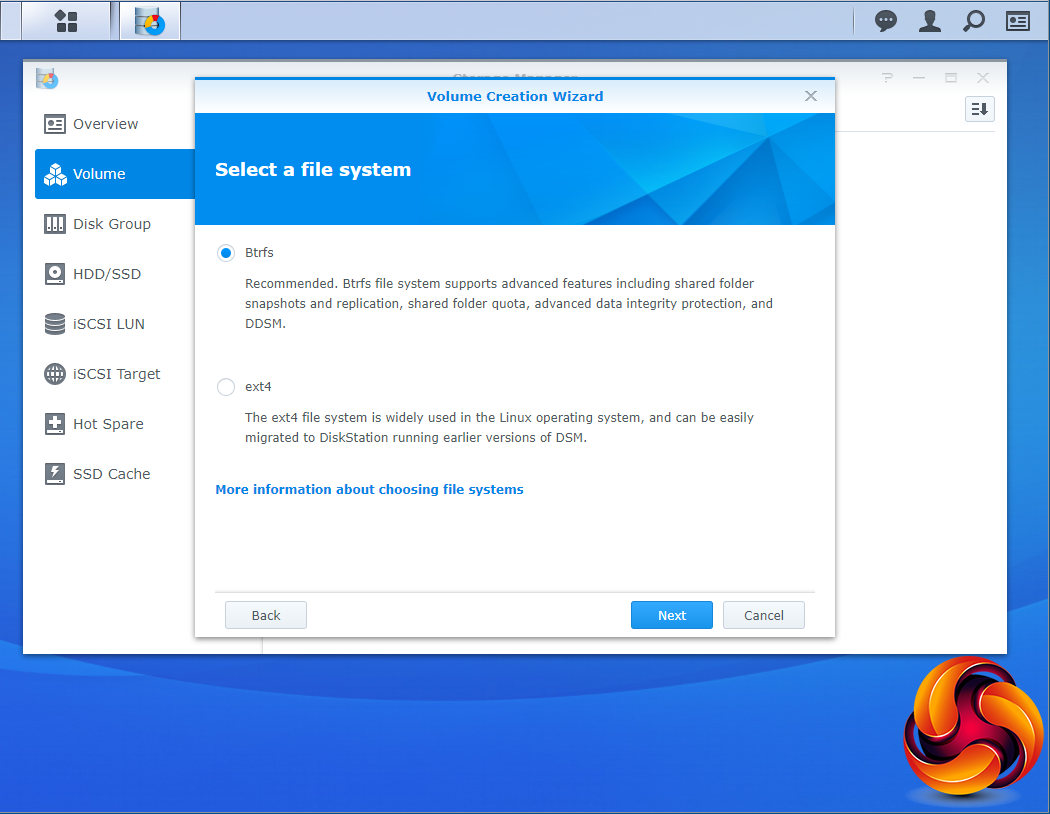Click the SSD Cache lightning icon
Screen dimensions: 1050x814
coord(55,474)
